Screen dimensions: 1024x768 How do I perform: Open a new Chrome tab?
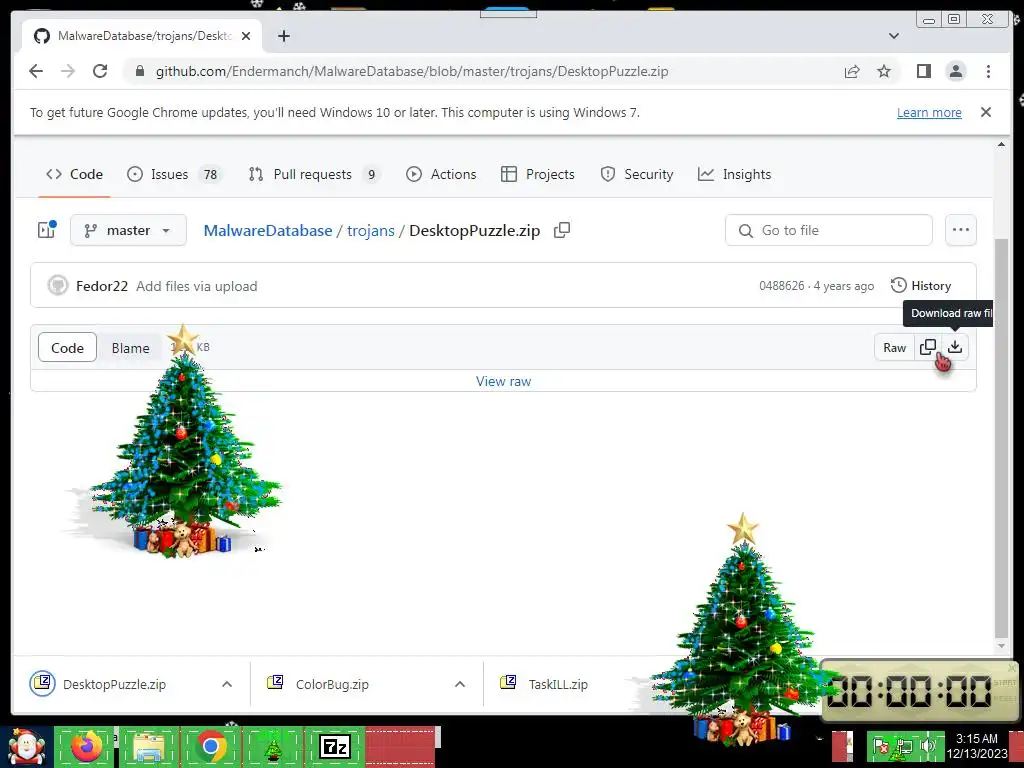283,36
